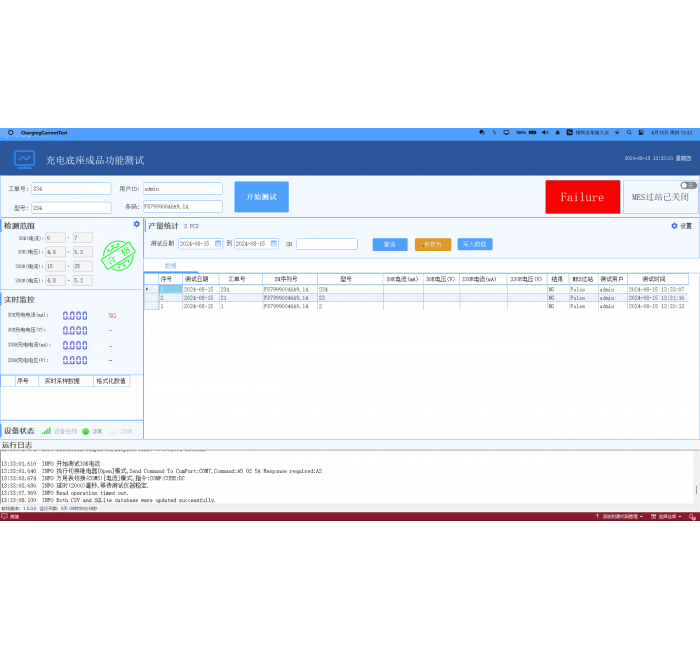Toggle the MES过站 switch
The image size is (700, 650).
[688, 185]
